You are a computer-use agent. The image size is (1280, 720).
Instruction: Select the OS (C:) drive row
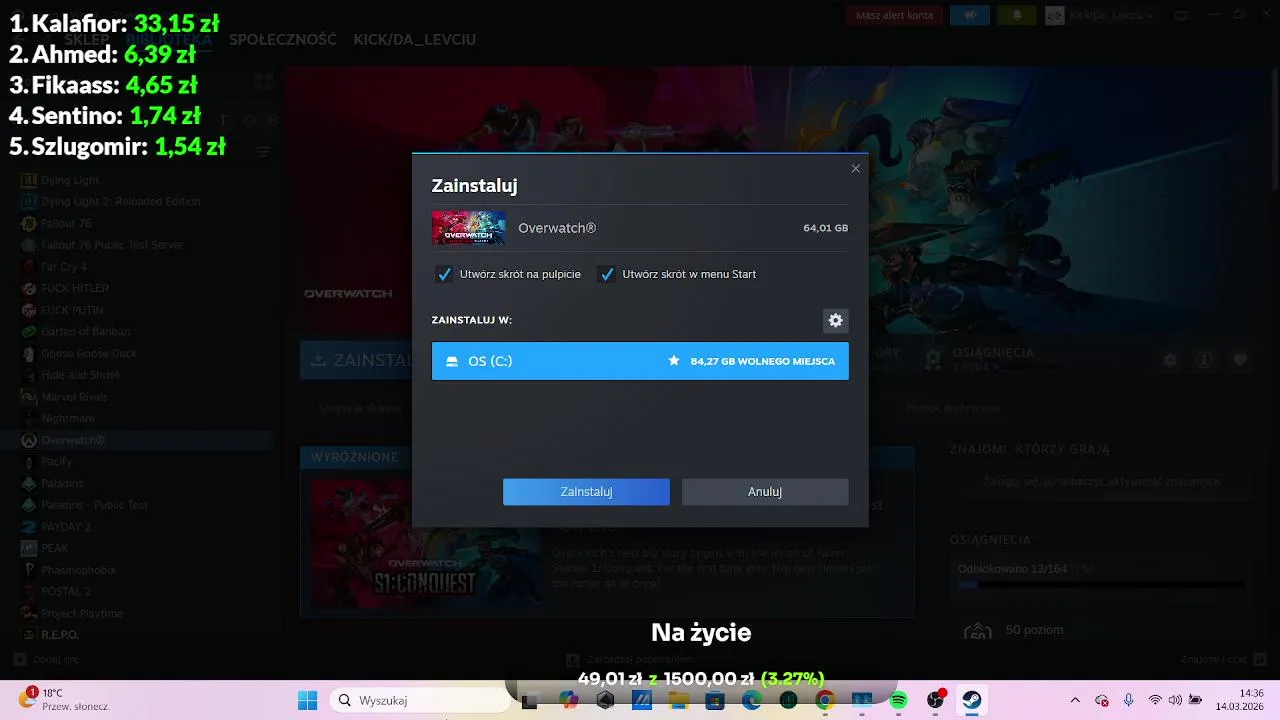[640, 361]
